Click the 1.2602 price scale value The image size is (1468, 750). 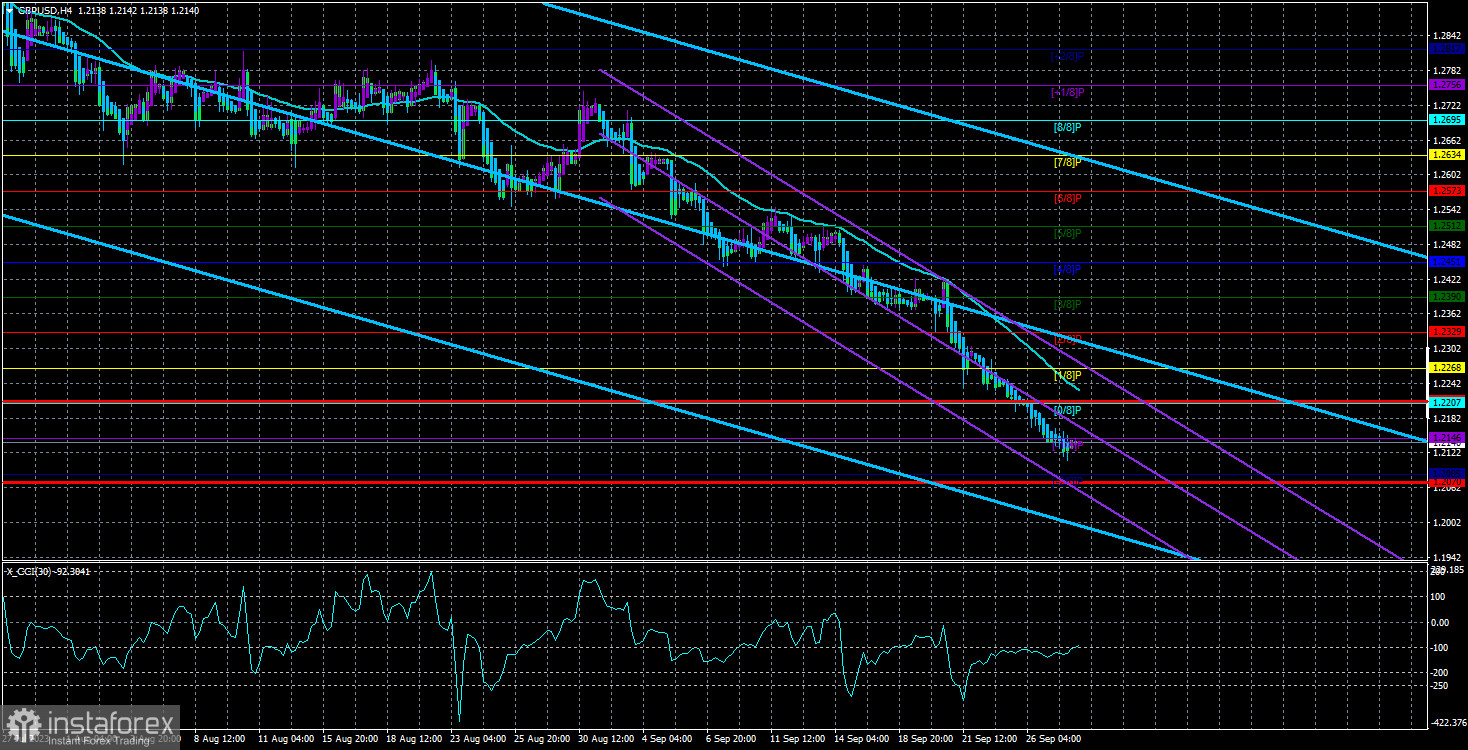point(1447,175)
